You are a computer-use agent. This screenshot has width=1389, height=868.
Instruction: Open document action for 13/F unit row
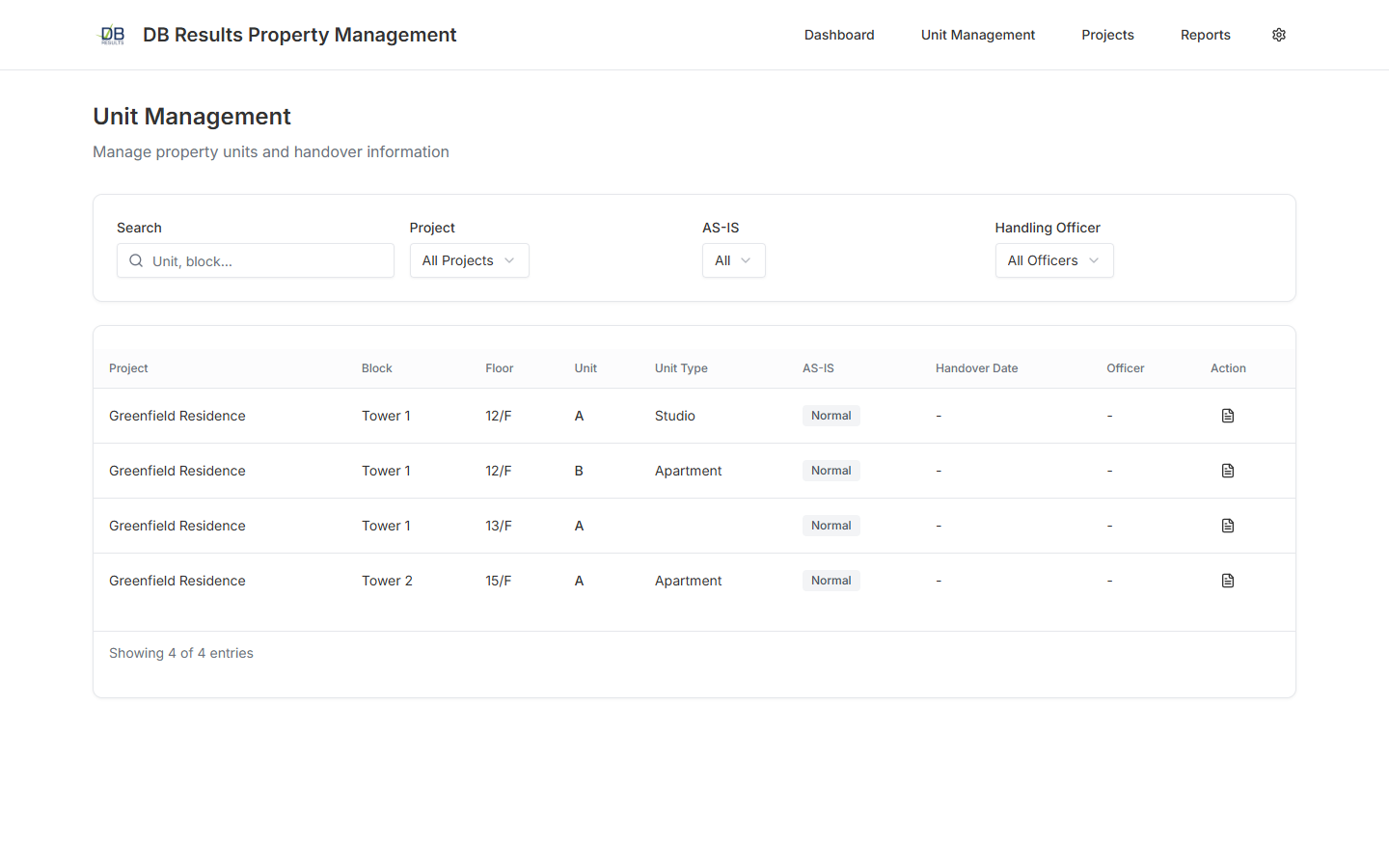point(1228,526)
